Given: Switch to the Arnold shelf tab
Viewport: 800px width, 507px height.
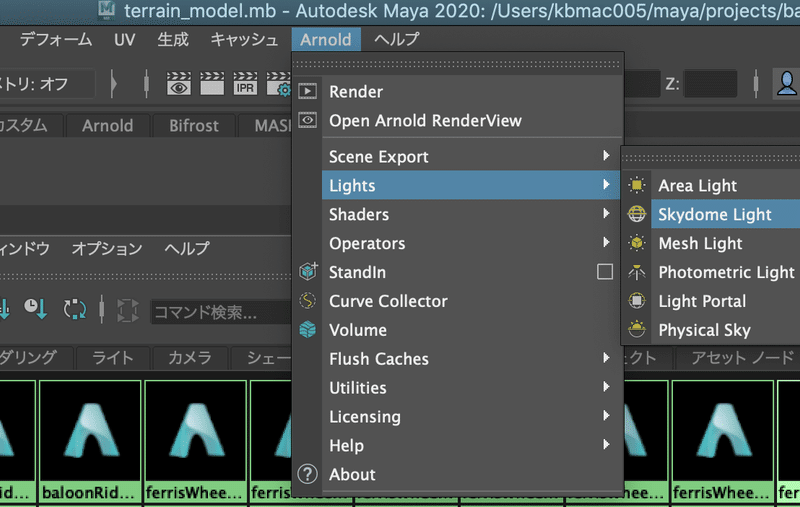Looking at the screenshot, I should pyautogui.click(x=108, y=125).
